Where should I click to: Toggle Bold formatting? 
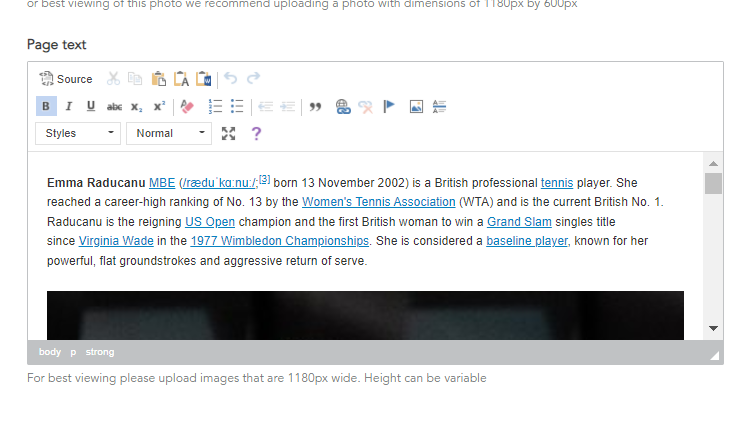46,106
